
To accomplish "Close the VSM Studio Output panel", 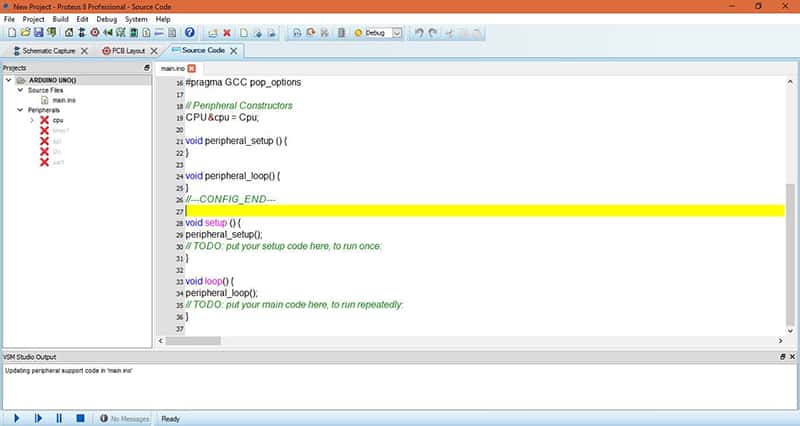I will coord(792,357).
